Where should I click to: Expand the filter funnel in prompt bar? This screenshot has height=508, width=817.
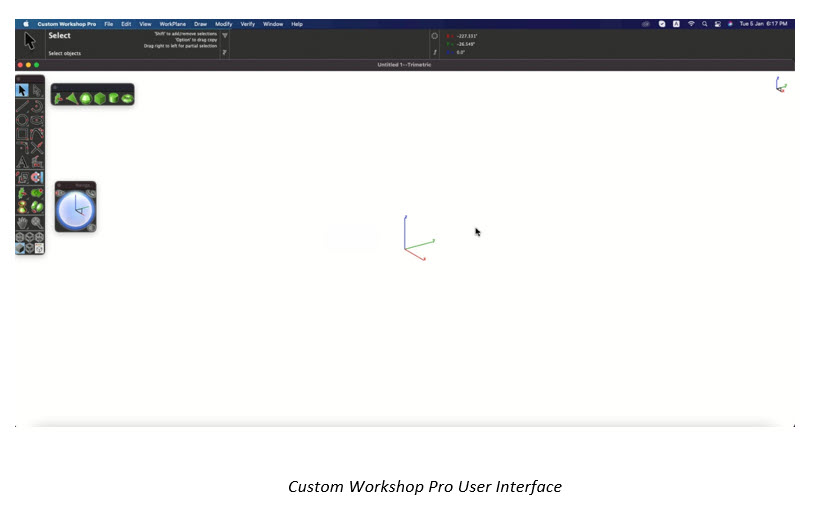[x=225, y=35]
